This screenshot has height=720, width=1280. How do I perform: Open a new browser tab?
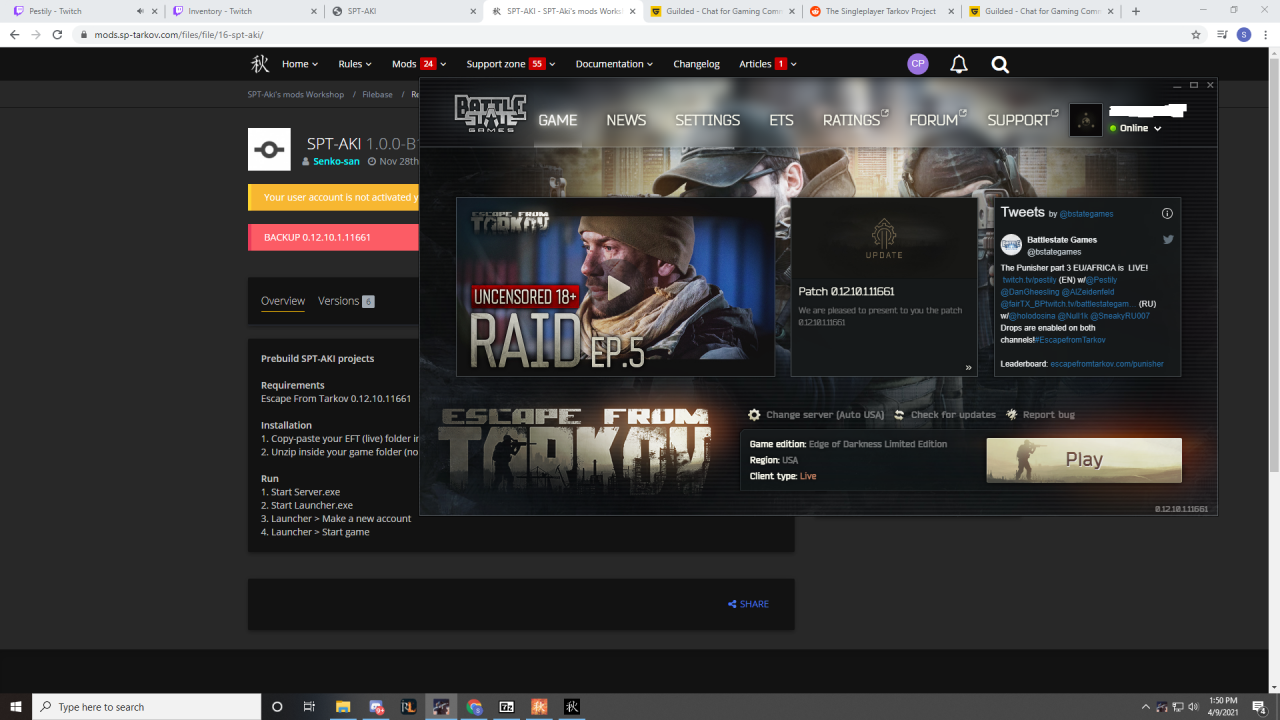pyautogui.click(x=1136, y=11)
